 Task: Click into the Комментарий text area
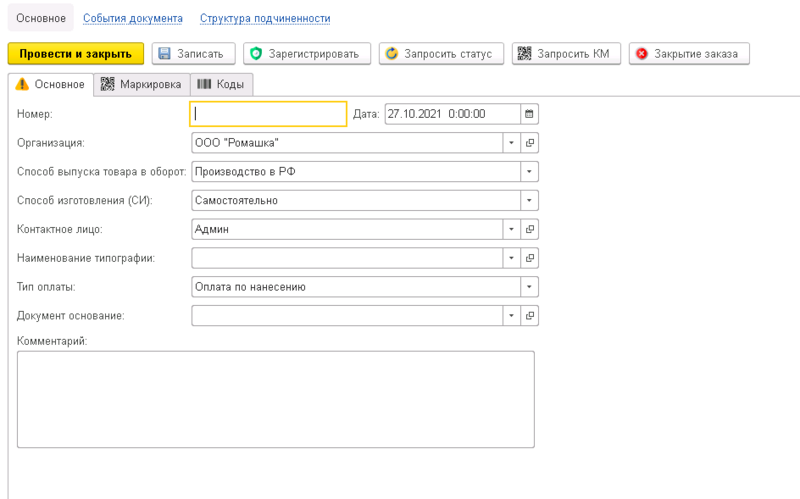(x=275, y=398)
